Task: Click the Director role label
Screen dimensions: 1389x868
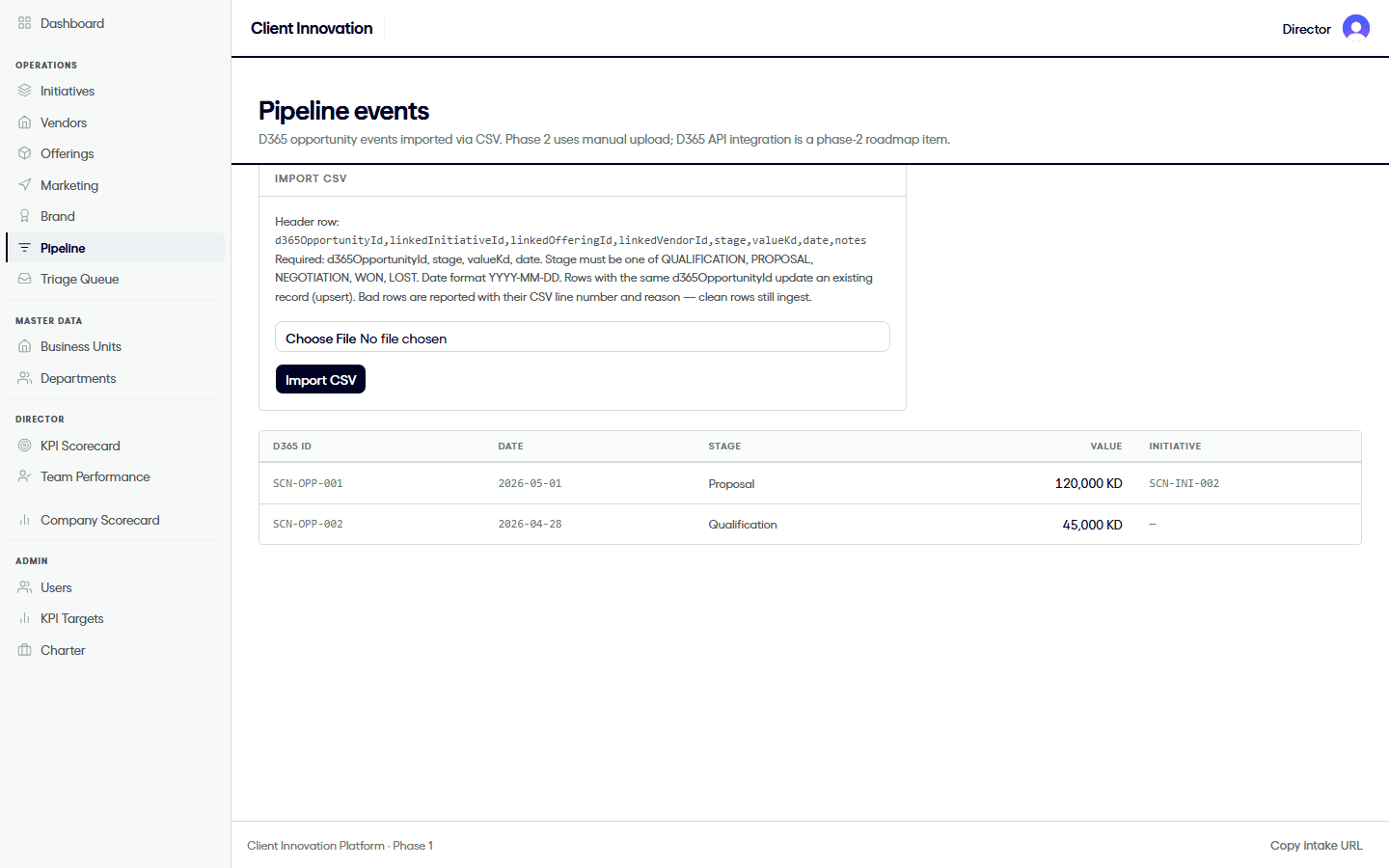Action: [1306, 29]
